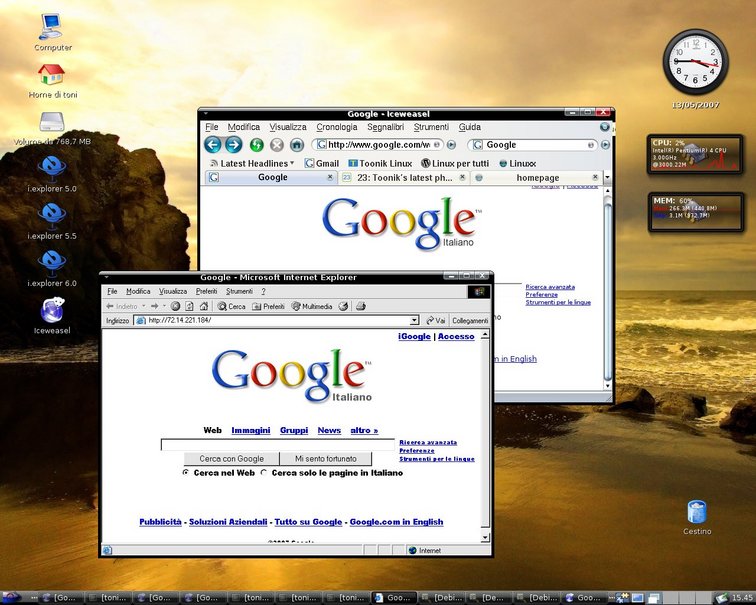756x605 pixels.
Task: Switch to the homepage tab in Iceweasel
Action: point(537,177)
